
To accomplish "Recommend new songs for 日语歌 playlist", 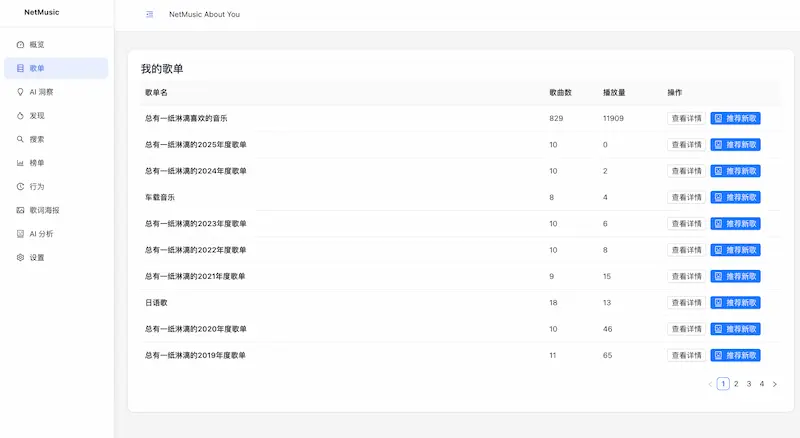I will [x=735, y=303].
